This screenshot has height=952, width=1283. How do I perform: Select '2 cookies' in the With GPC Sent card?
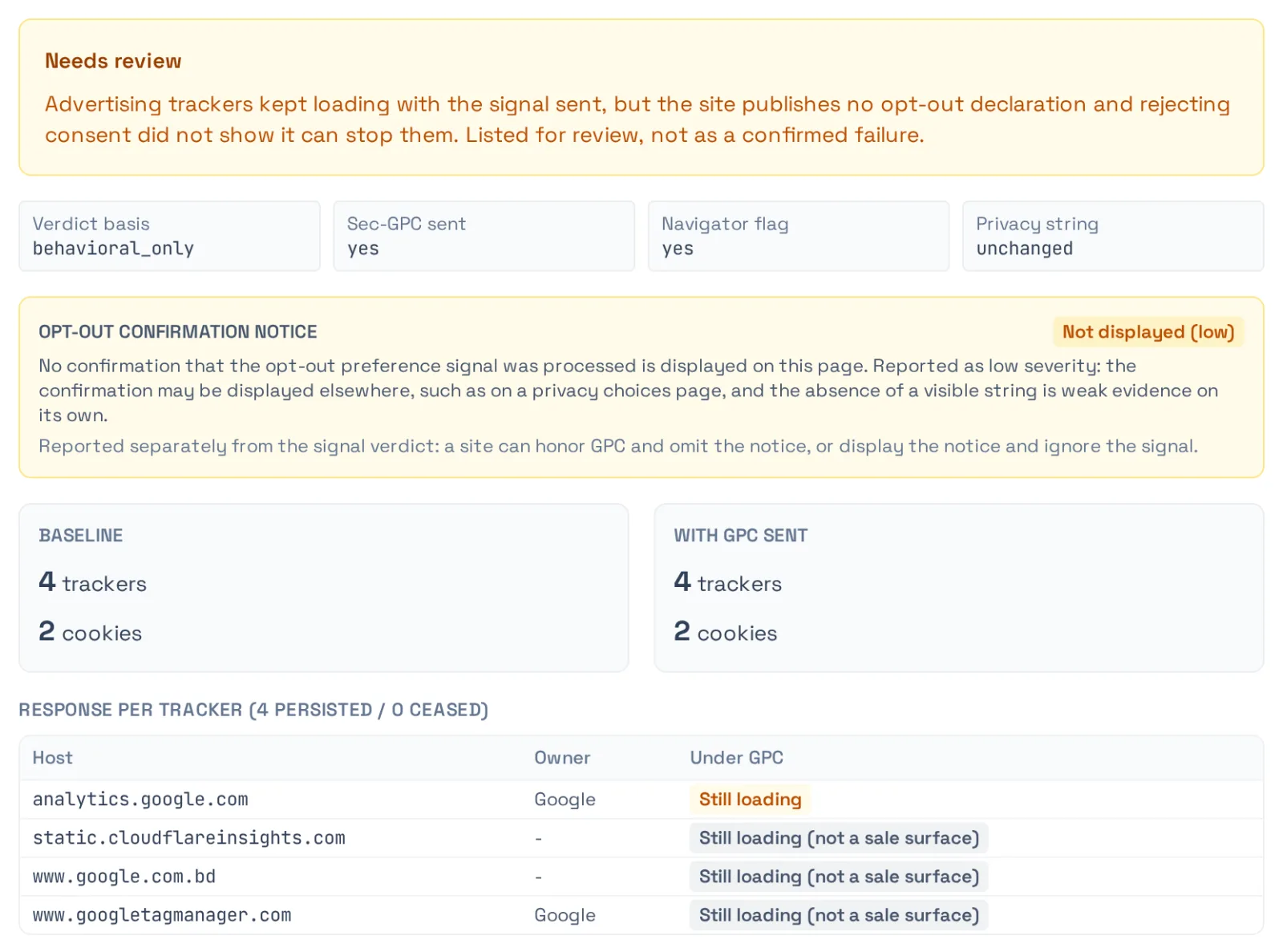725,632
